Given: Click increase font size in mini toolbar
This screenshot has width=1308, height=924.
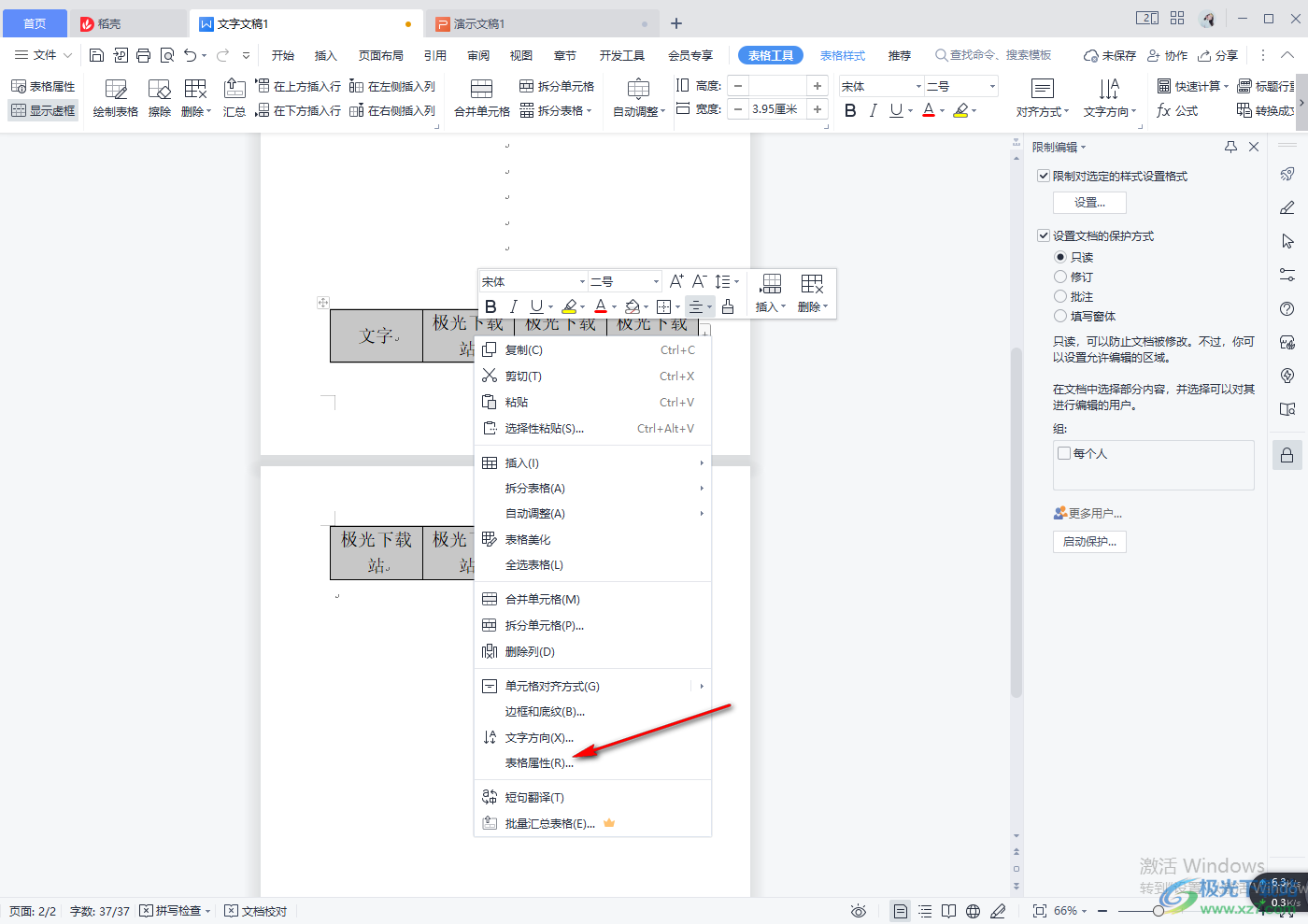Looking at the screenshot, I should [x=676, y=281].
